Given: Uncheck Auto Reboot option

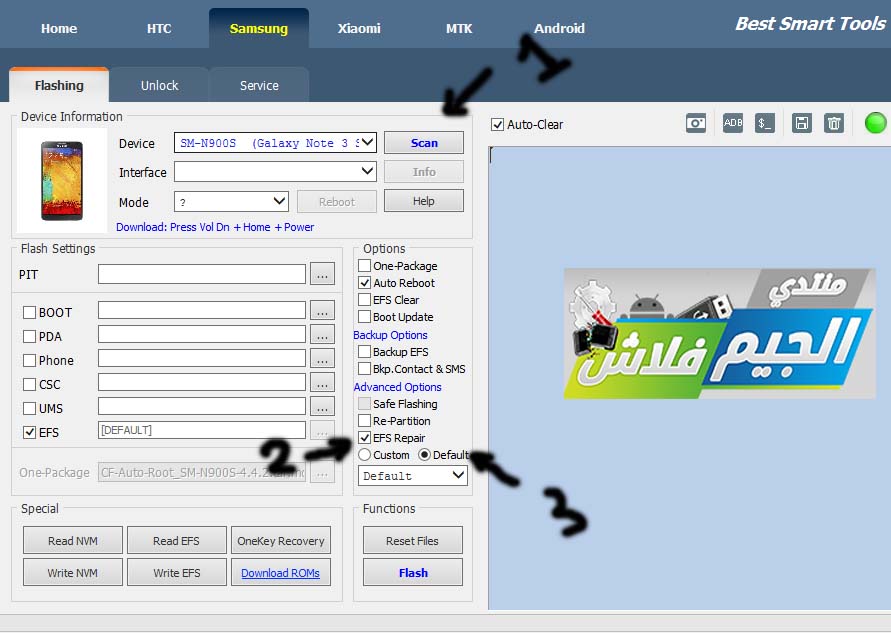Looking at the screenshot, I should pos(364,282).
